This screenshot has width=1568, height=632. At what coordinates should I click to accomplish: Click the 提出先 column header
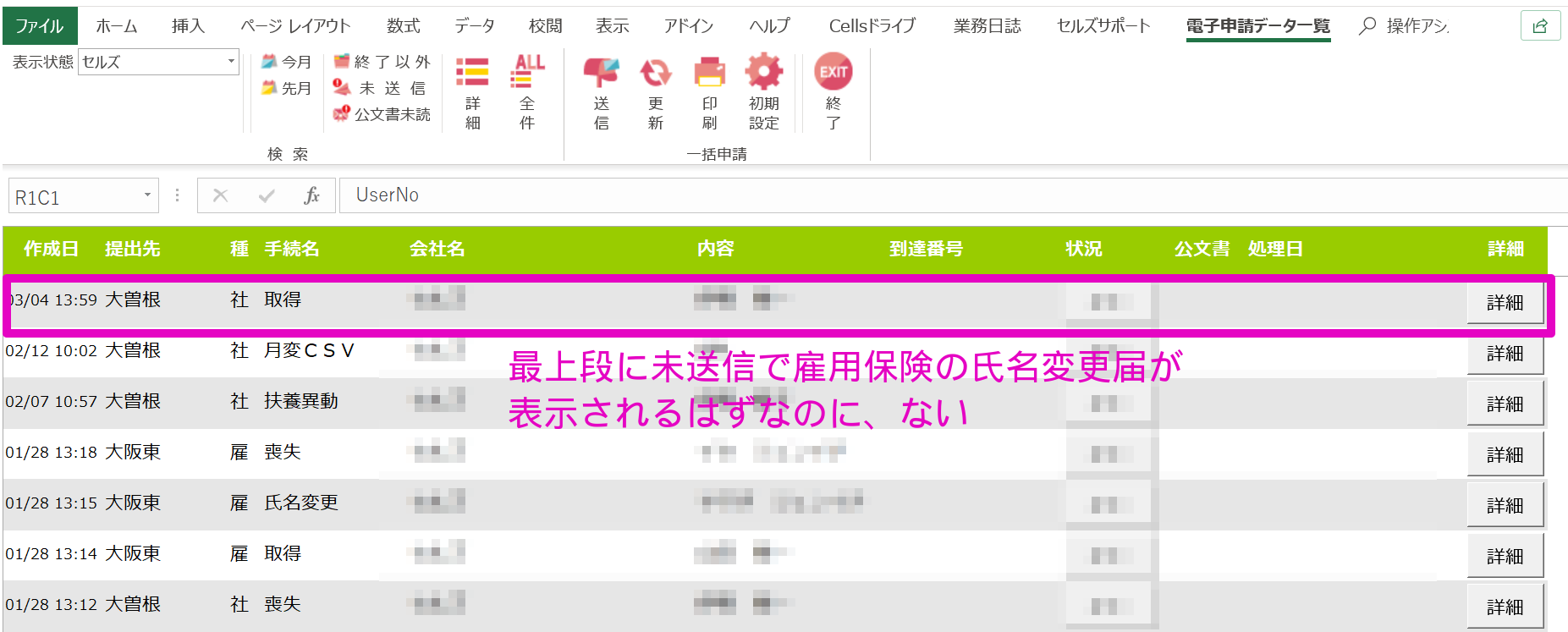133,249
